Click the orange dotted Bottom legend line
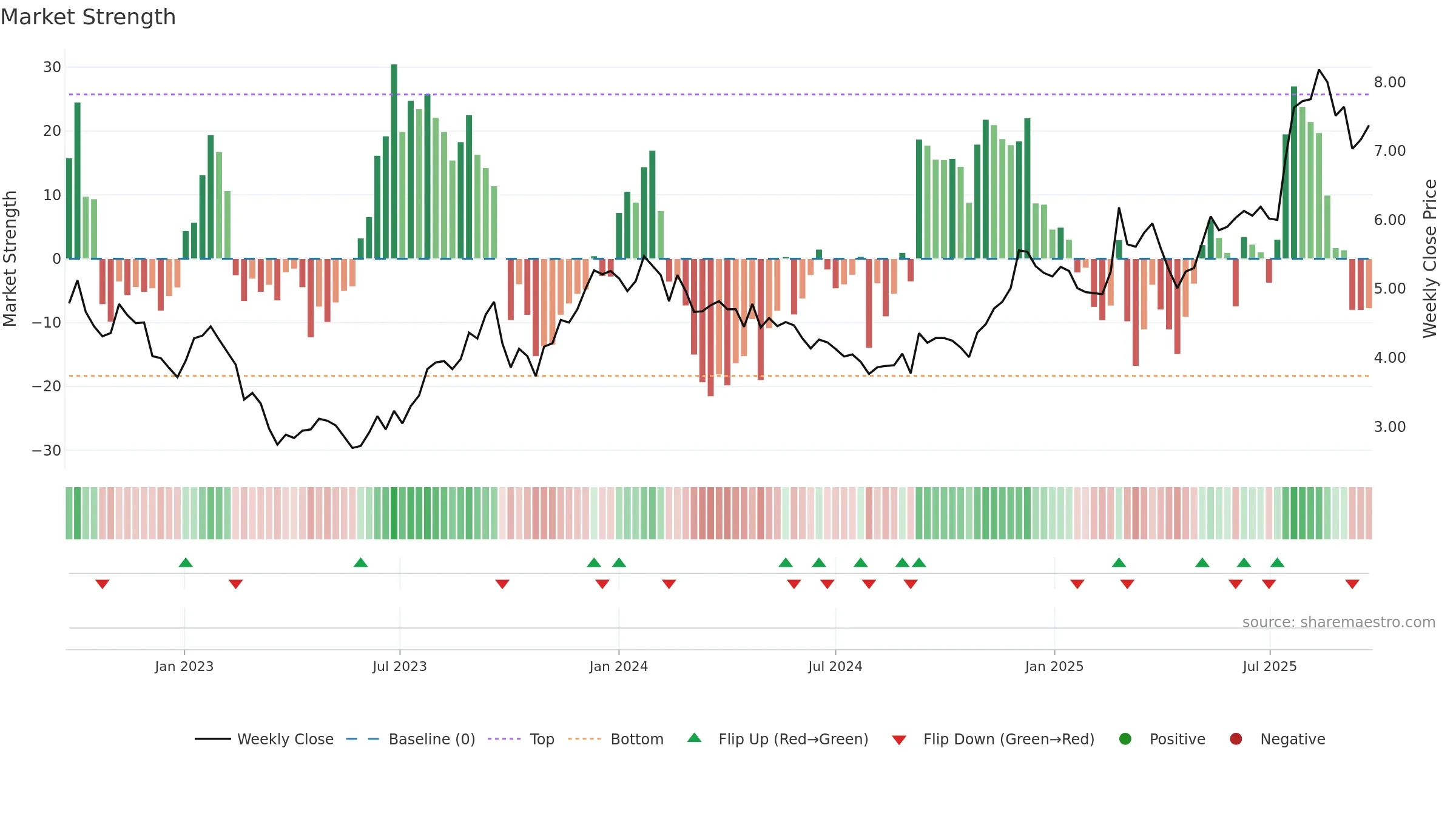1456x819 pixels. click(x=584, y=739)
